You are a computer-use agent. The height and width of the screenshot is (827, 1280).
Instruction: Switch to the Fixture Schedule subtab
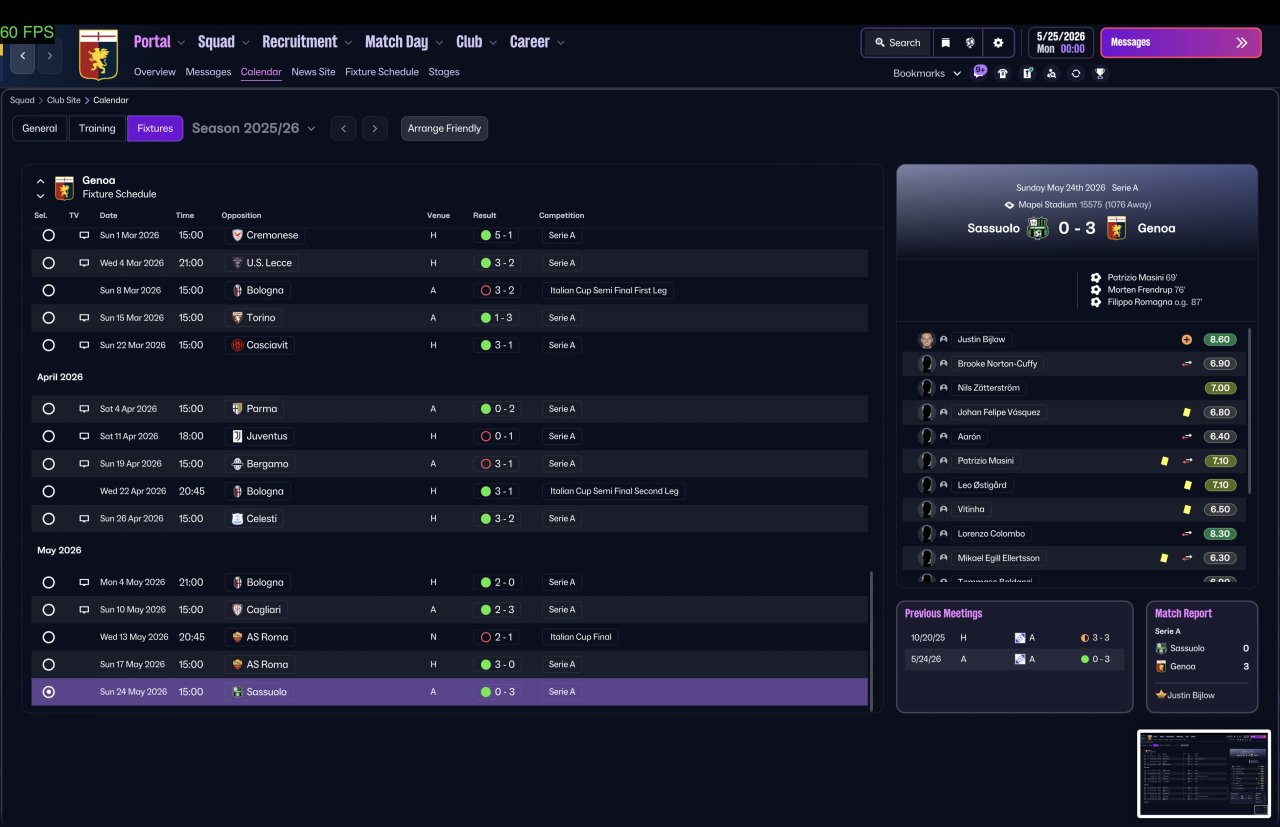coord(382,72)
